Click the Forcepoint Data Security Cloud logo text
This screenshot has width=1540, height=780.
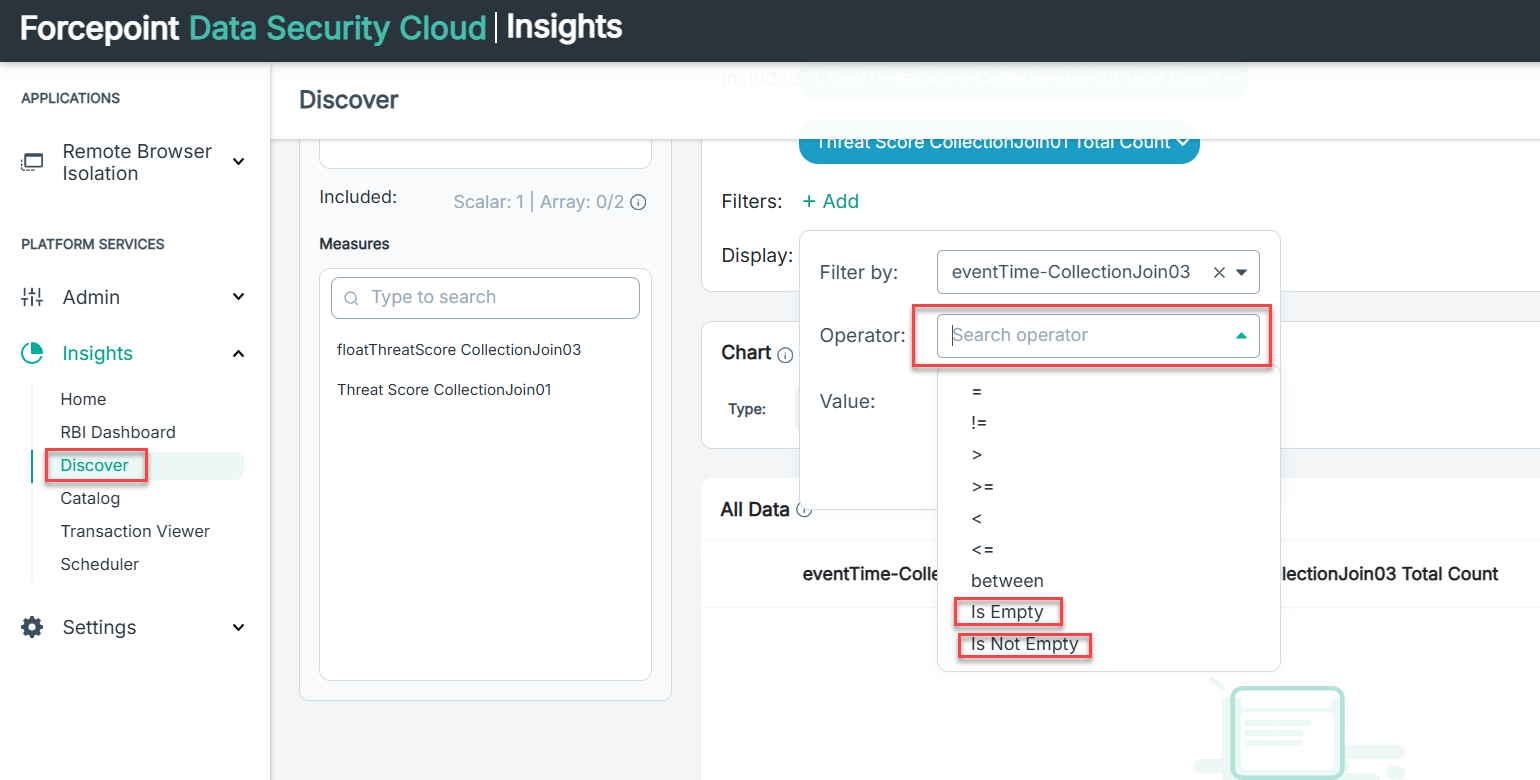coord(253,28)
